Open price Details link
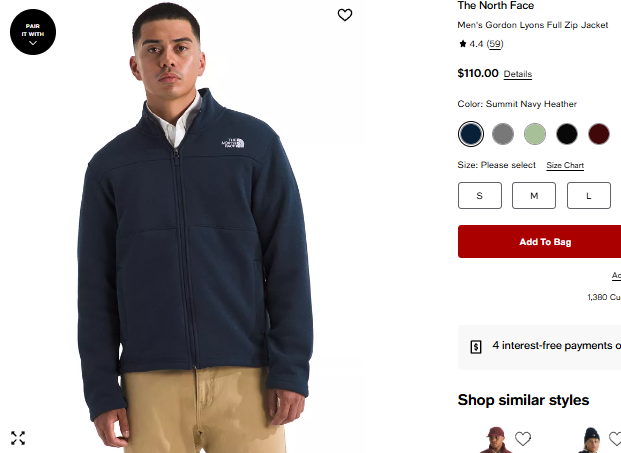Viewport: 621px width, 453px height. [518, 74]
